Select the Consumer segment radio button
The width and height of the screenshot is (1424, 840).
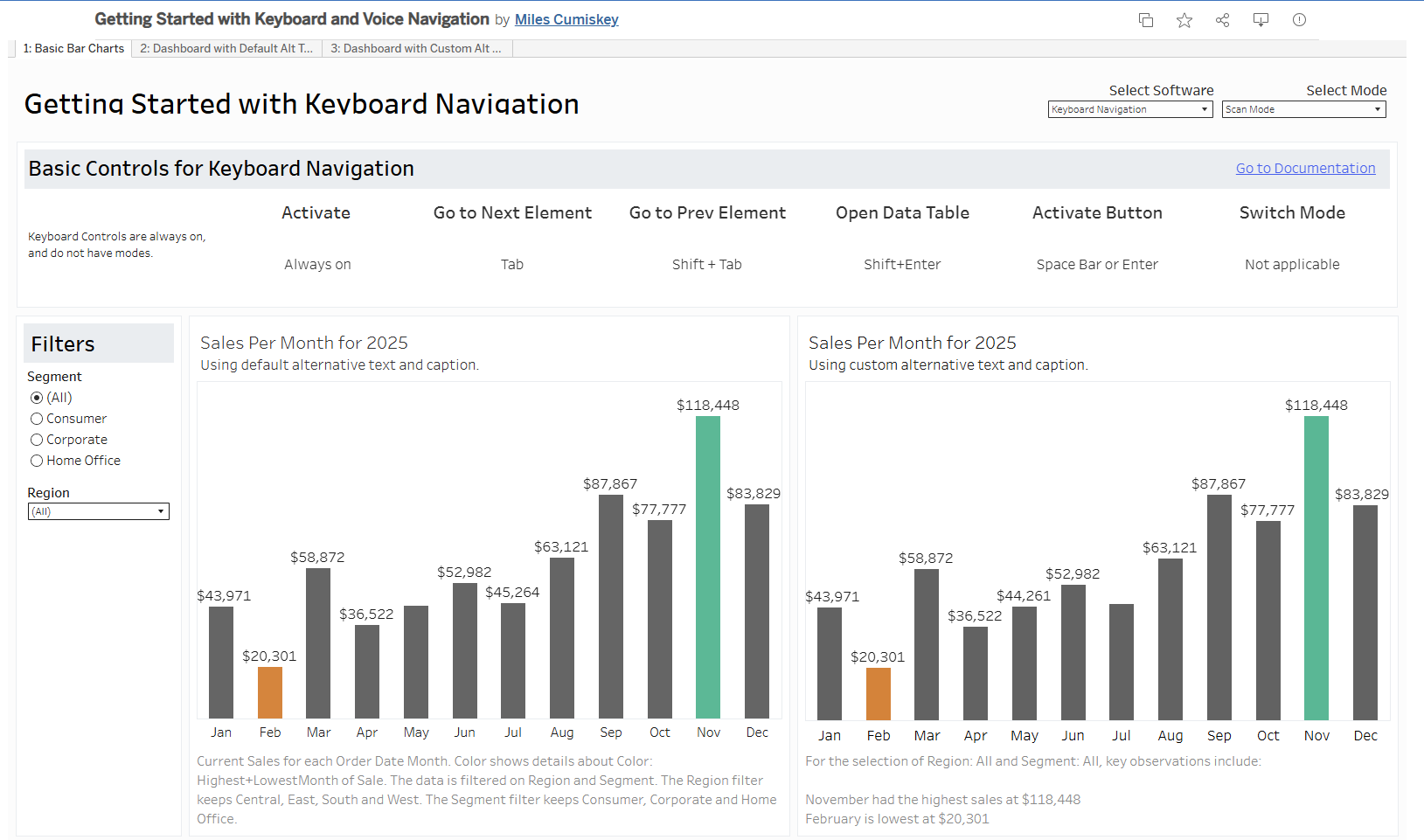pyautogui.click(x=37, y=419)
